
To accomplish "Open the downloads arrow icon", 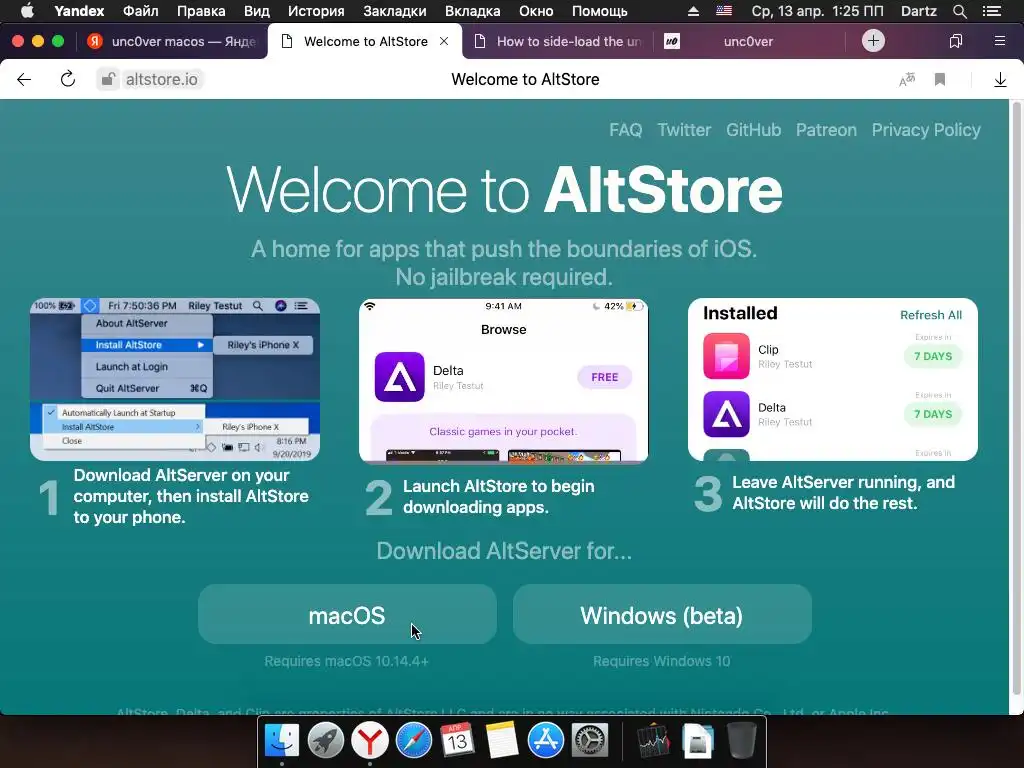I will click(x=1000, y=80).
